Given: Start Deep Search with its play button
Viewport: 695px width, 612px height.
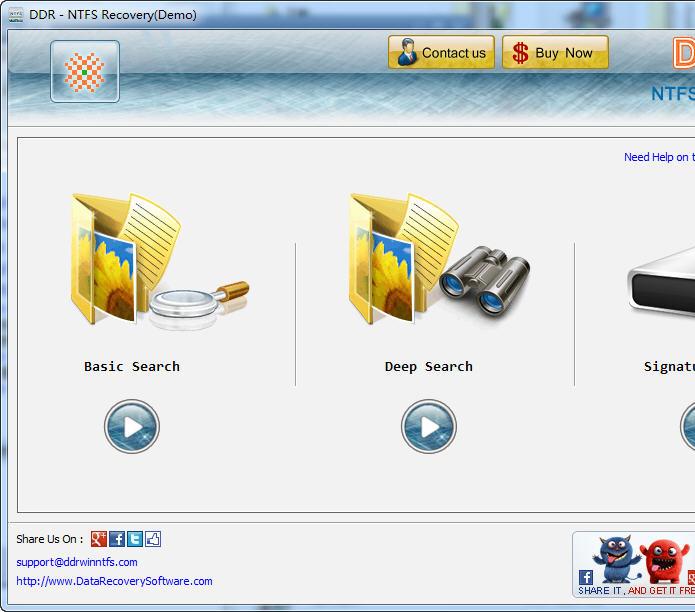Looking at the screenshot, I should click(x=429, y=427).
